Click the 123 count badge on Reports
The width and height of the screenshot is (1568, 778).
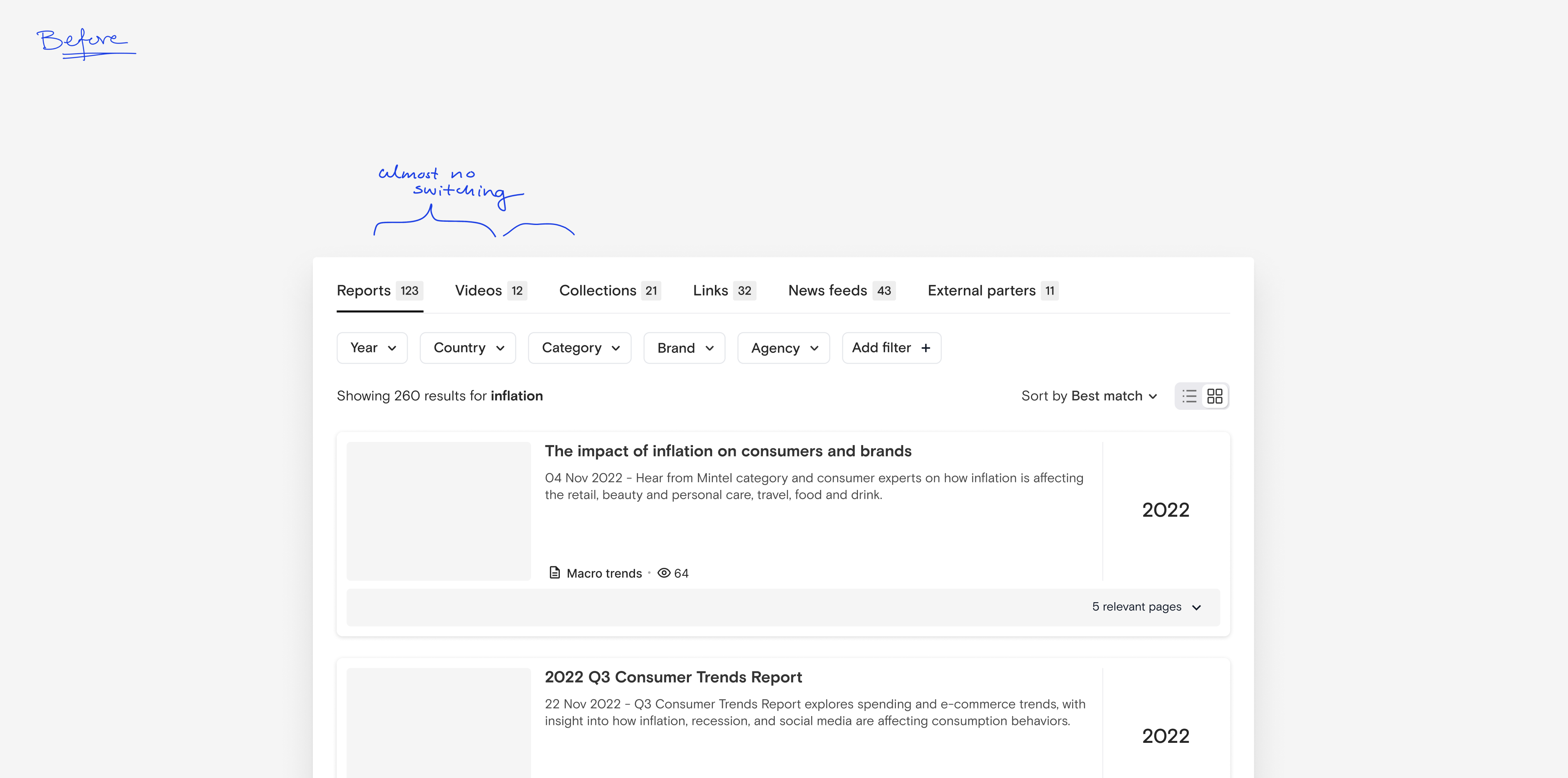coord(410,291)
